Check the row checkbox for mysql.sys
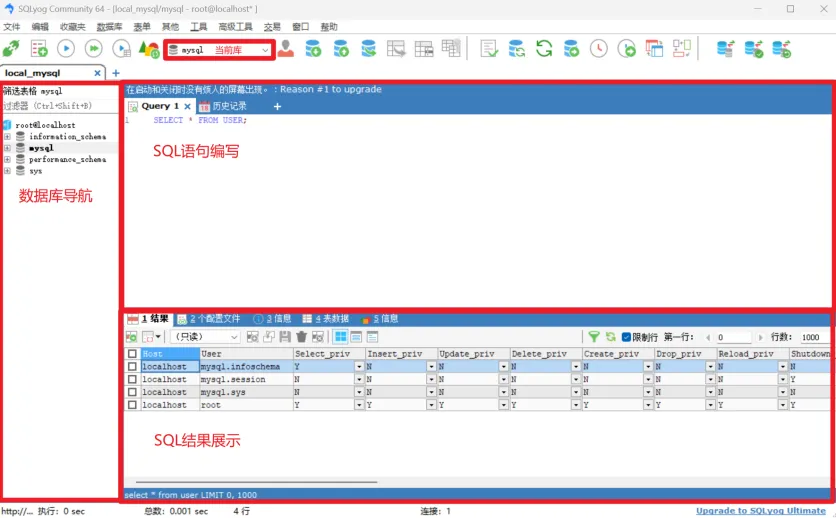This screenshot has width=836, height=518. tap(132, 392)
